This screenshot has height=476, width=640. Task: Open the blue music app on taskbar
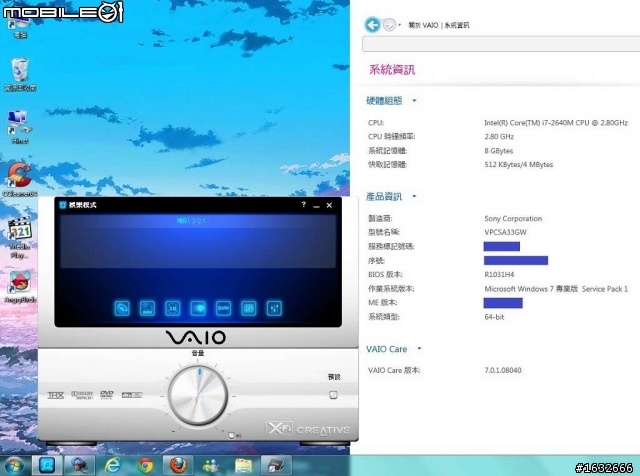point(47,465)
